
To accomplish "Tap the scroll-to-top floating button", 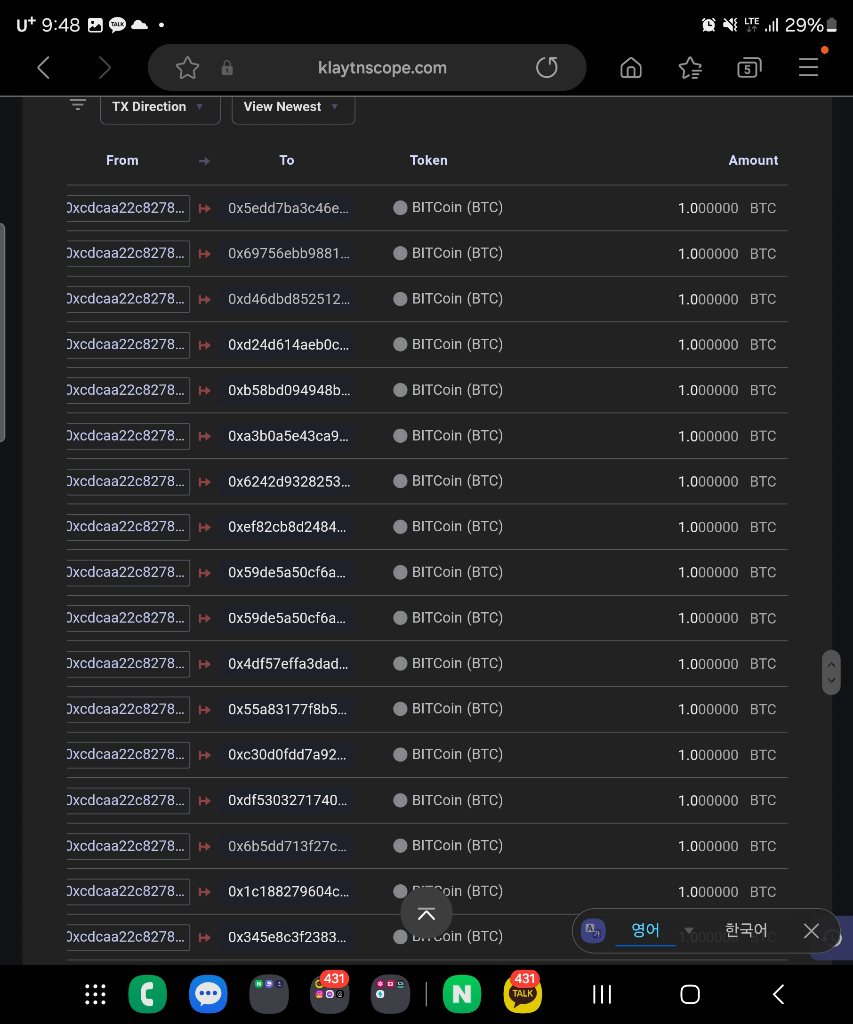I will (x=426, y=914).
